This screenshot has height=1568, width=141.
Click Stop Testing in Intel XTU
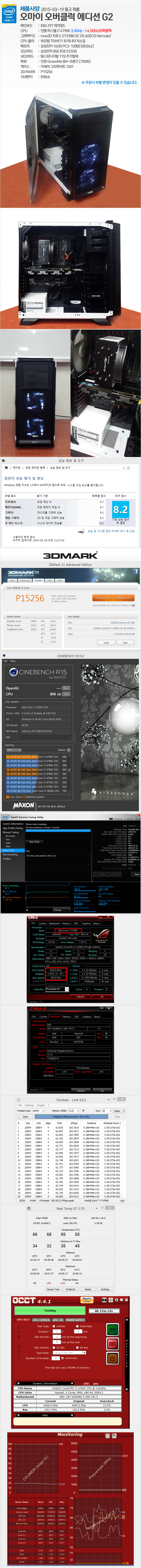34,842
